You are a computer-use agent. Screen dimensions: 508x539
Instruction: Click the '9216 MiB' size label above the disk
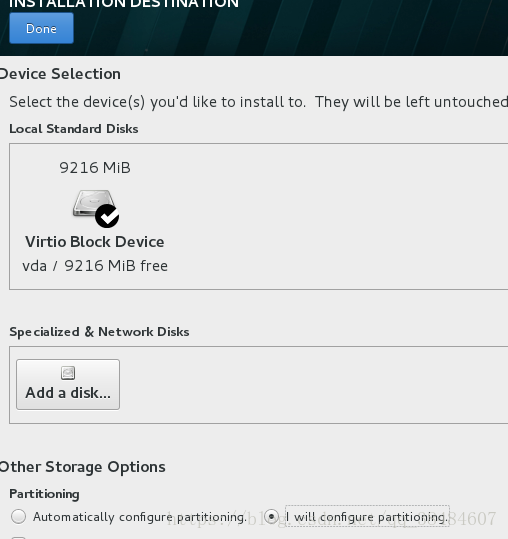(x=95, y=168)
